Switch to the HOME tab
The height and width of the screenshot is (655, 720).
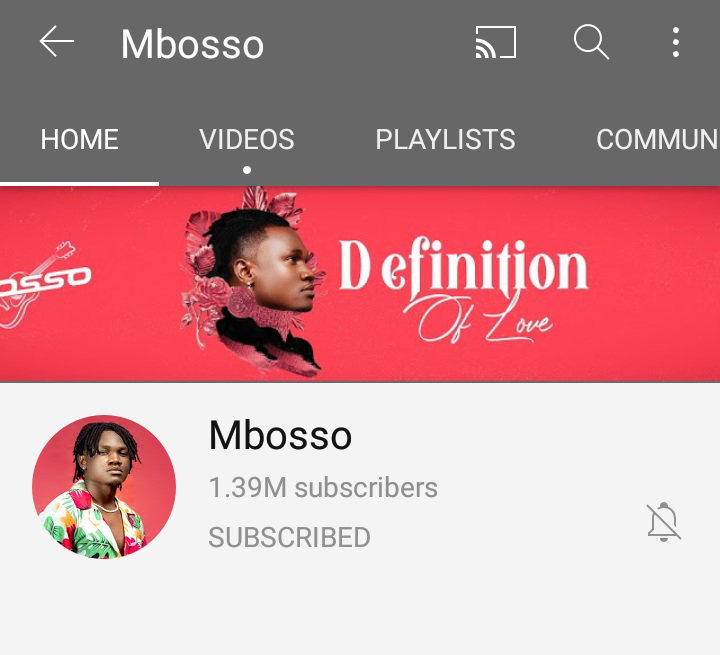(x=79, y=139)
